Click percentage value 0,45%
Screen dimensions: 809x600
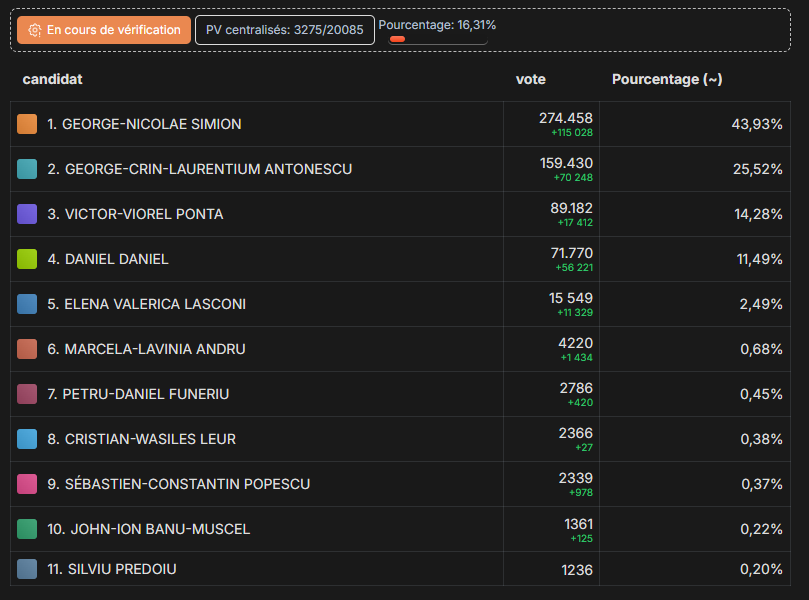point(761,394)
